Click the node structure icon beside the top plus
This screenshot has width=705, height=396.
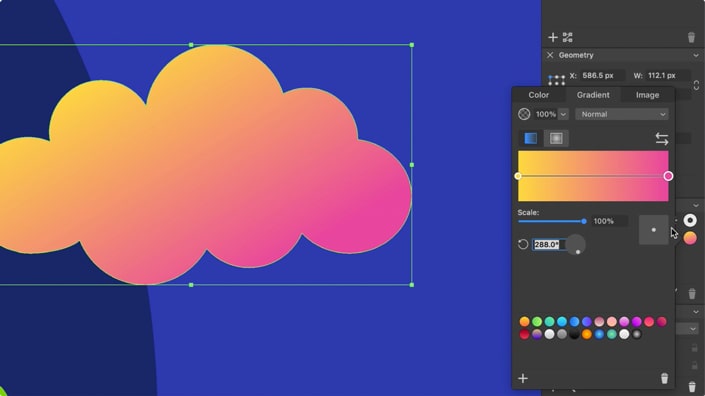[x=567, y=37]
